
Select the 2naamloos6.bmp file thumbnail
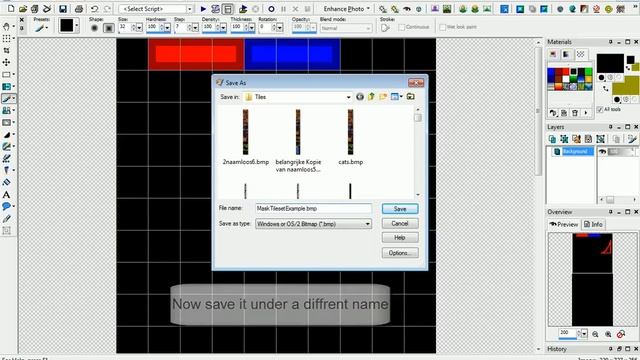pos(245,137)
